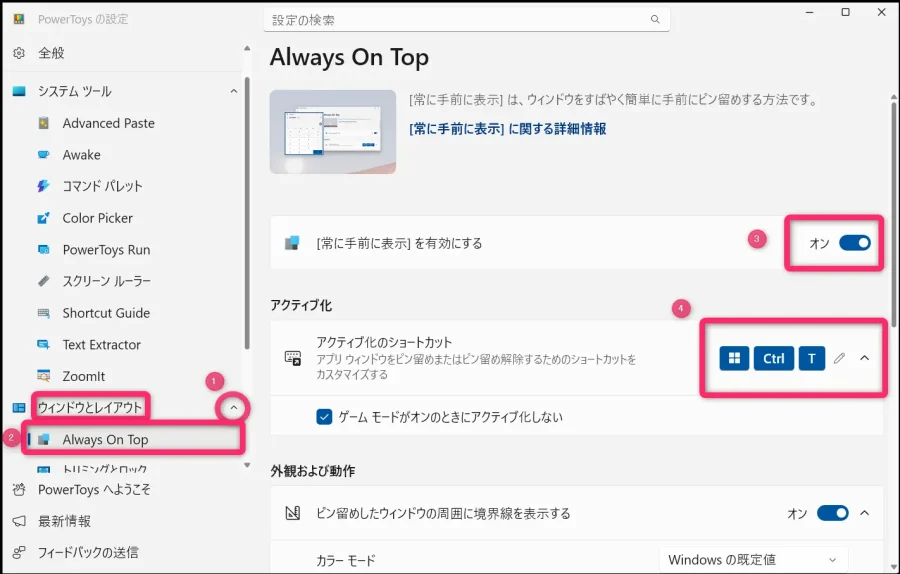Screen dimensions: 900x574
Task: Click the T key badge
Action: (812, 358)
